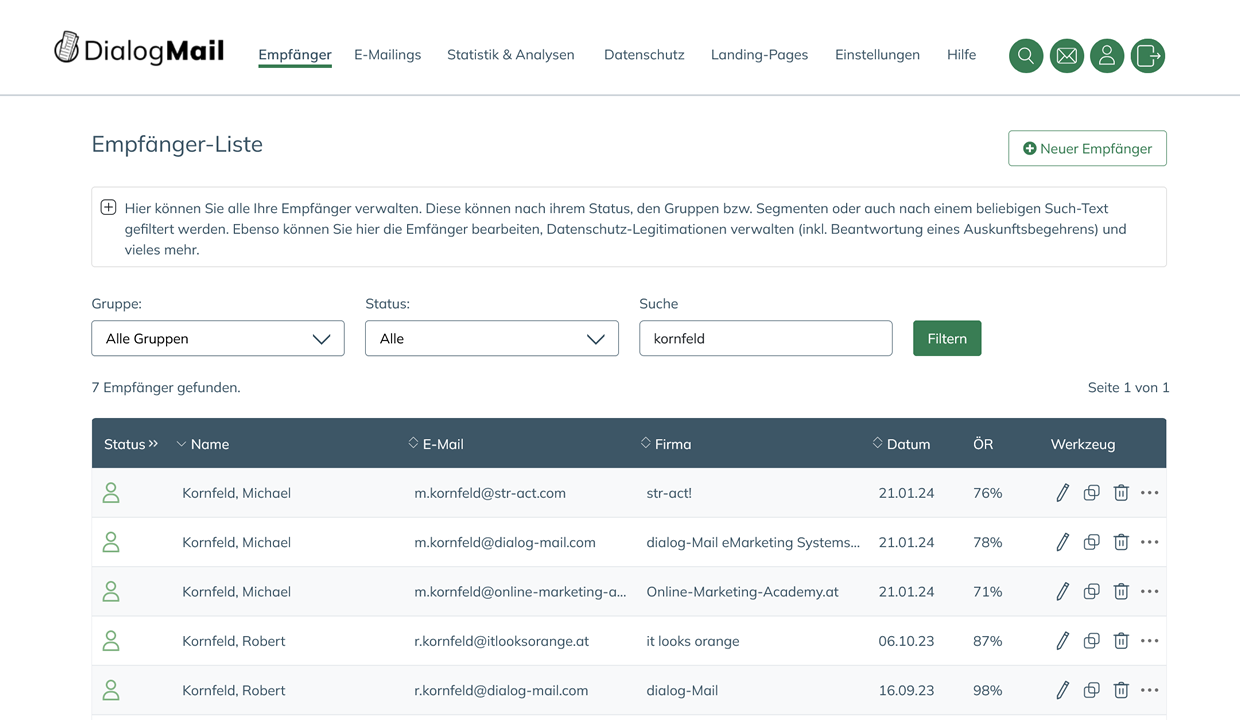
Task: Edit m.kornfeld@dialog-mail.com with pencil icon
Action: pos(1062,542)
